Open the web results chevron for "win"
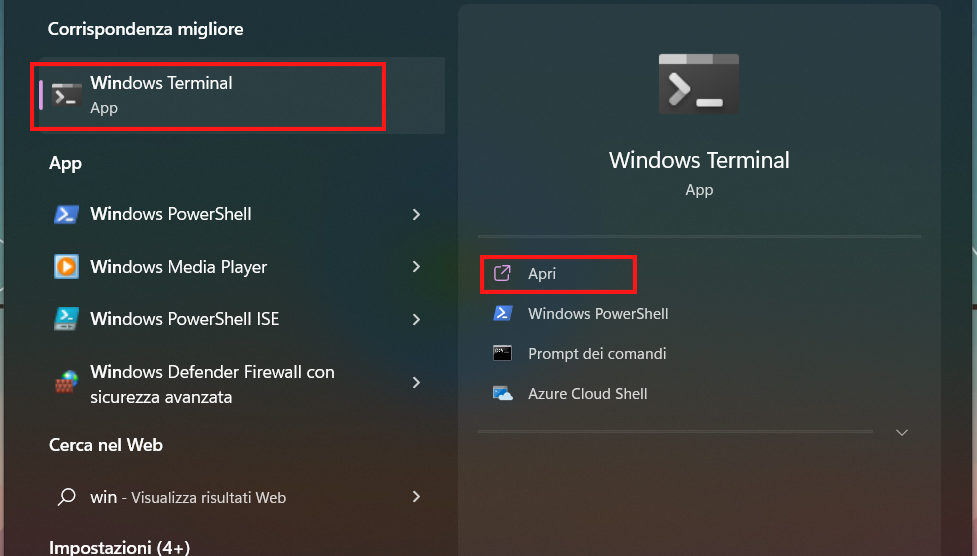Screen dimensions: 977x556 (416, 497)
